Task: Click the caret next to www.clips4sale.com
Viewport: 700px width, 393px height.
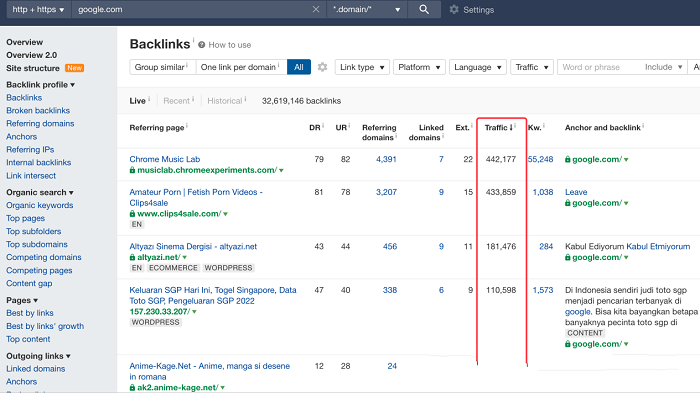Action: pos(225,214)
